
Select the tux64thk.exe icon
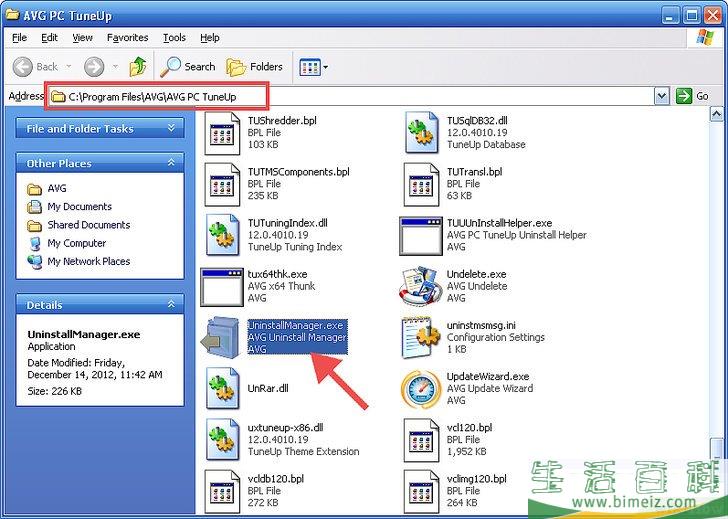coord(222,287)
